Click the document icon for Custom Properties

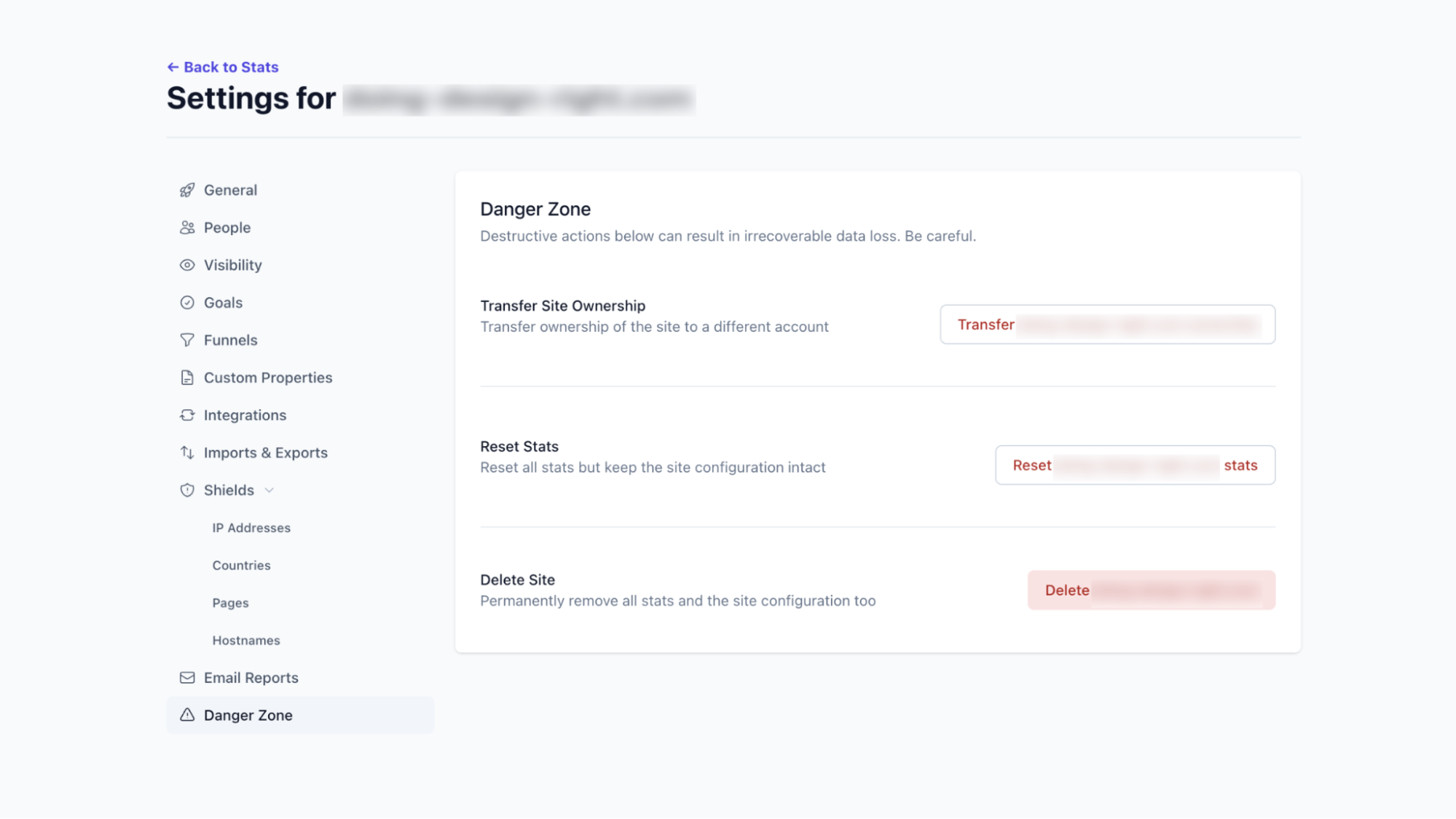[x=187, y=377]
